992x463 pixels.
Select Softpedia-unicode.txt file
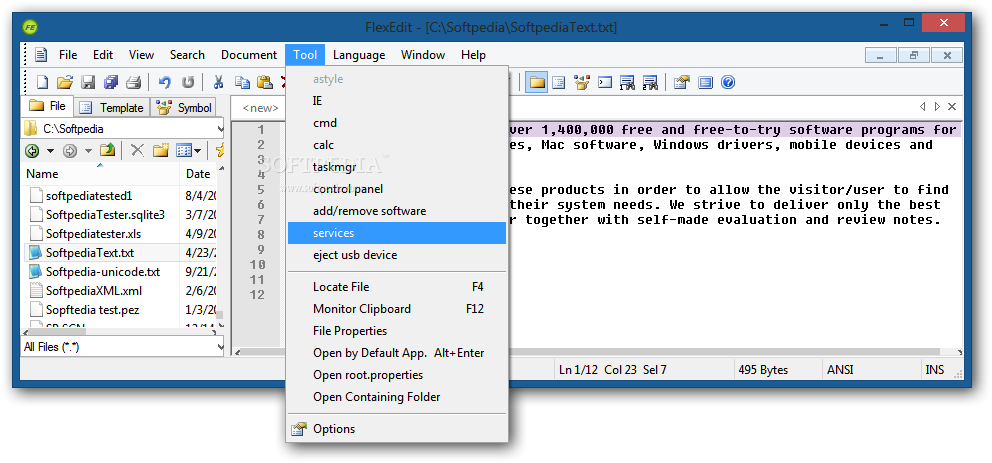click(103, 272)
